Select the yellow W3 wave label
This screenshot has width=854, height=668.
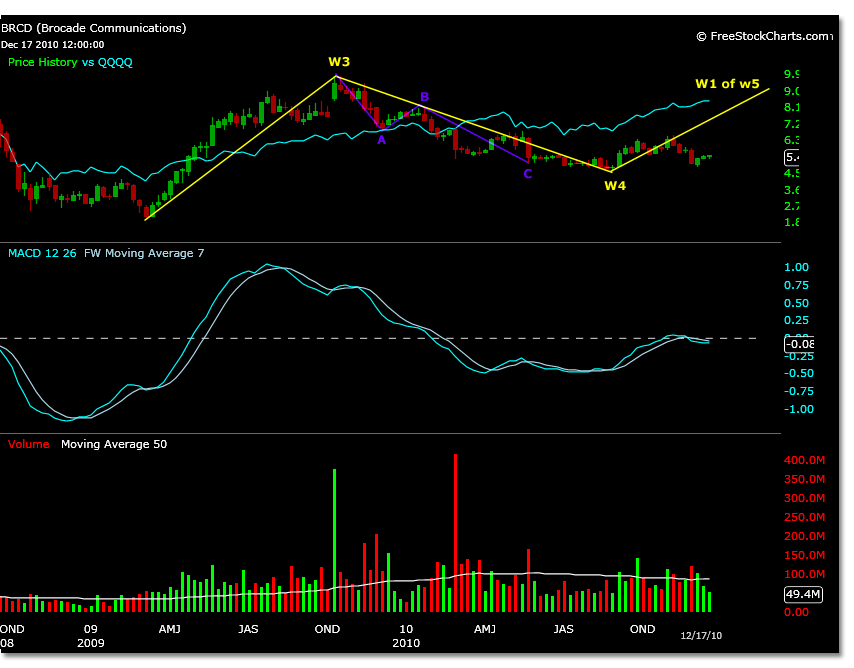tap(339, 62)
